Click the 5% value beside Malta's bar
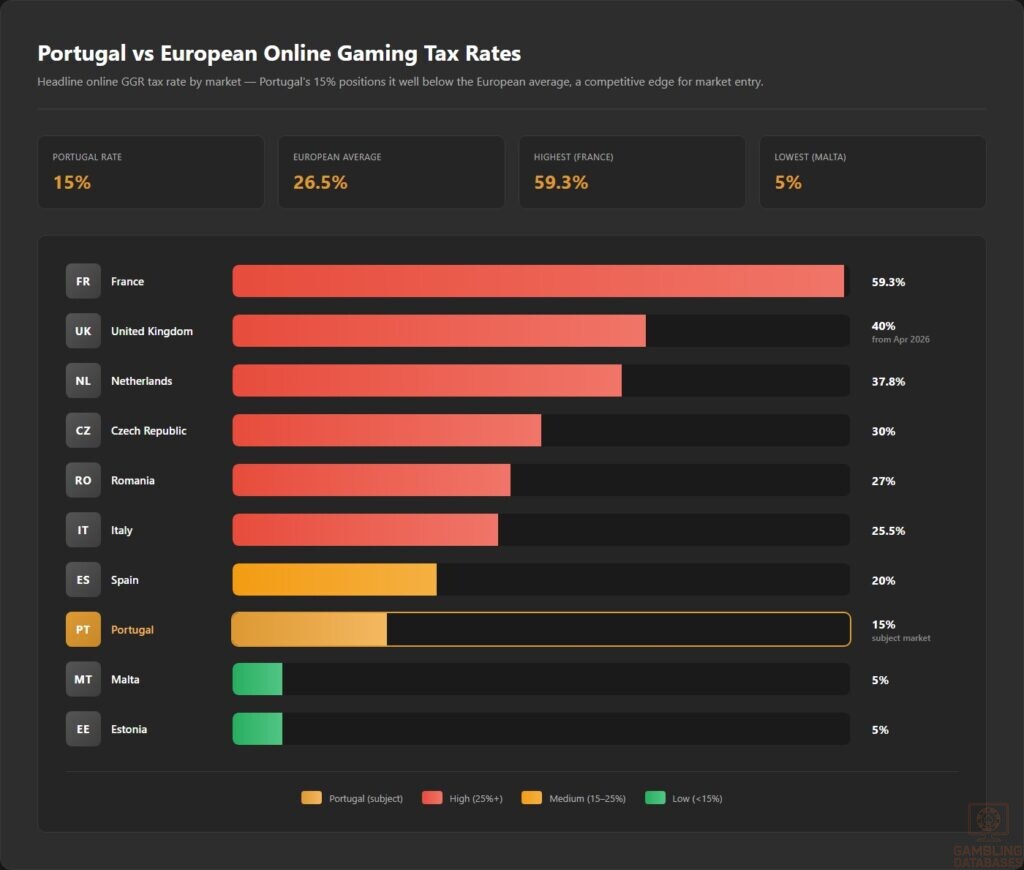 (x=880, y=680)
